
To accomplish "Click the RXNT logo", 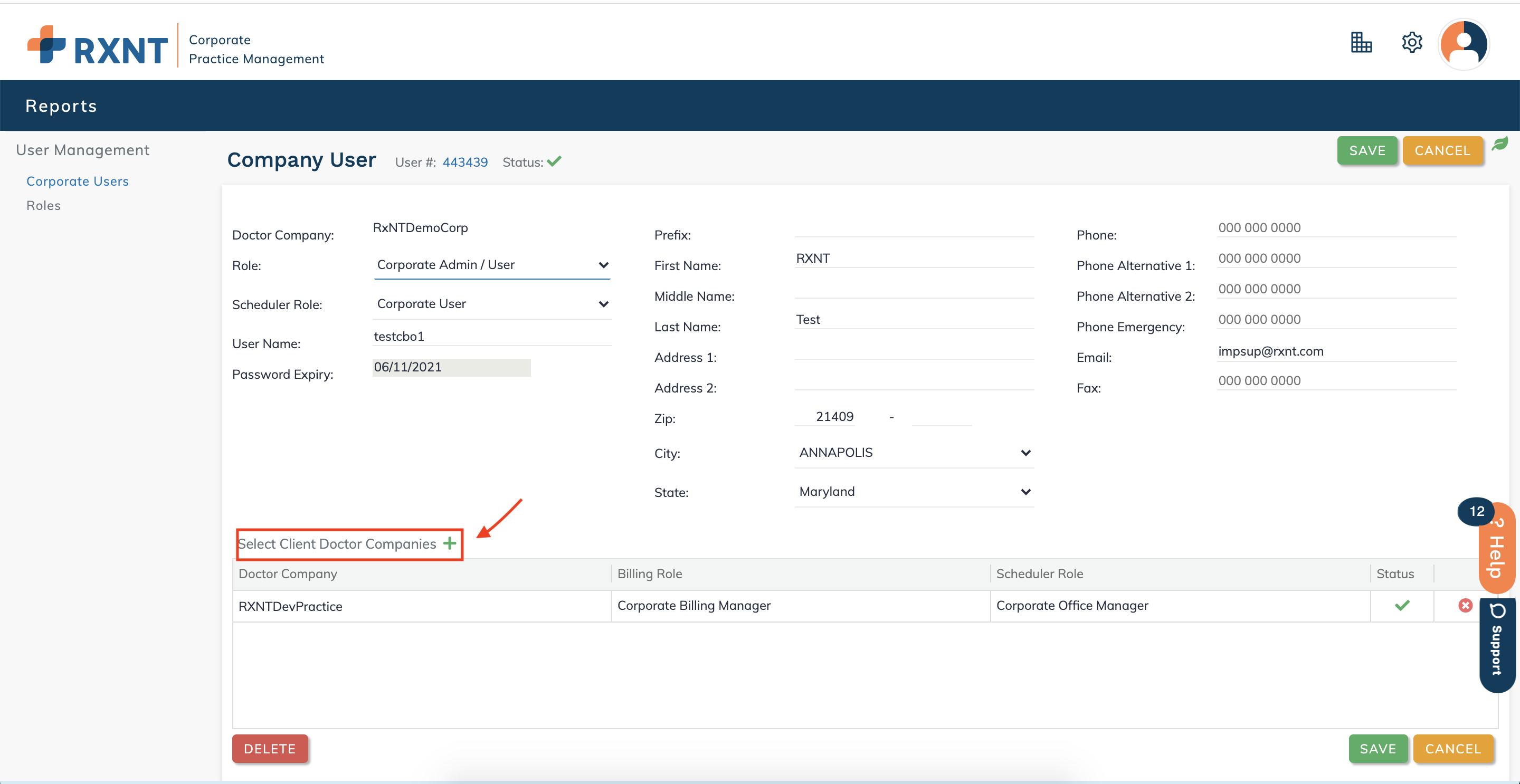I will pyautogui.click(x=97, y=46).
